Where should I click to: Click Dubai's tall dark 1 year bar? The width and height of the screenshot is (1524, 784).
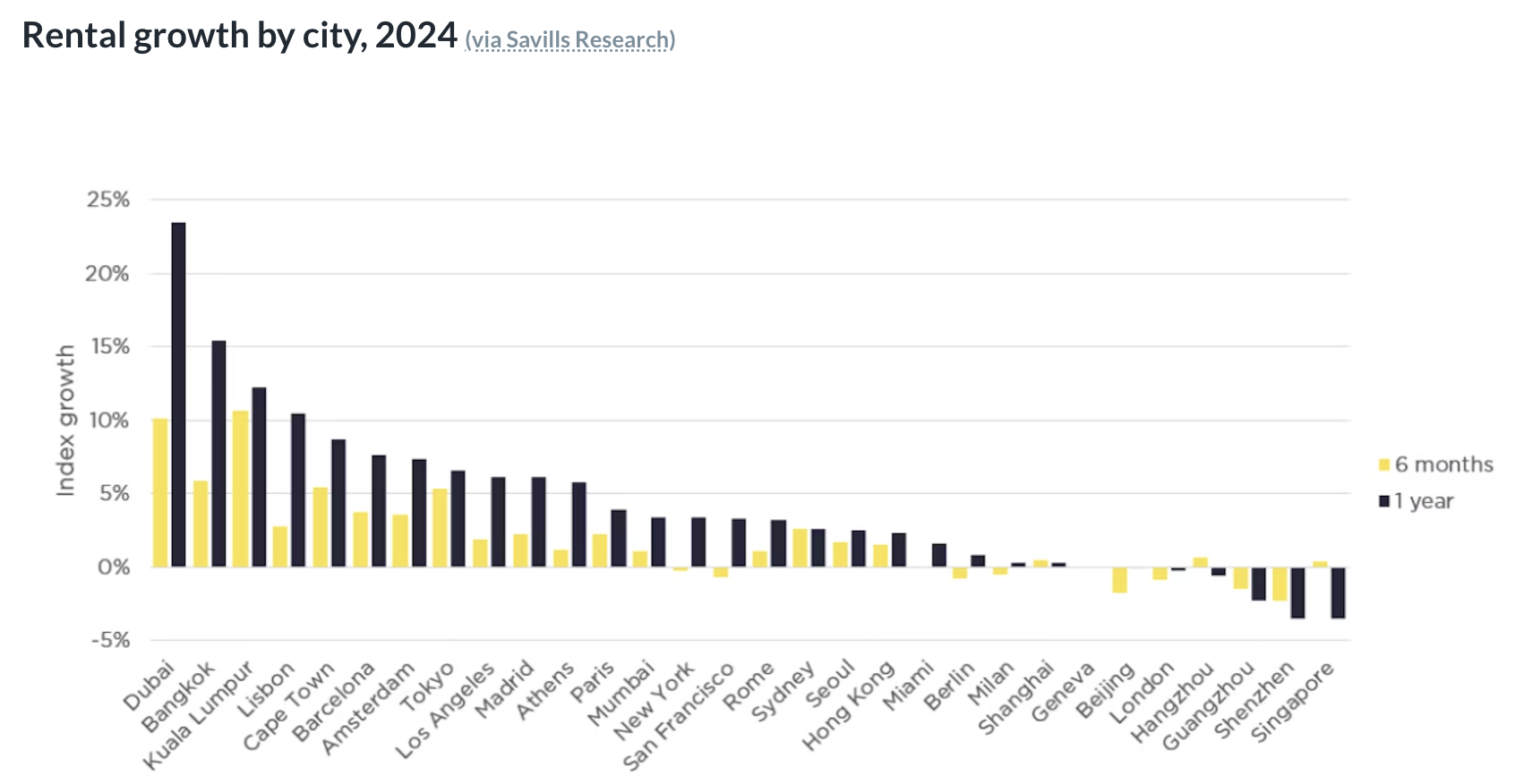[x=179, y=394]
